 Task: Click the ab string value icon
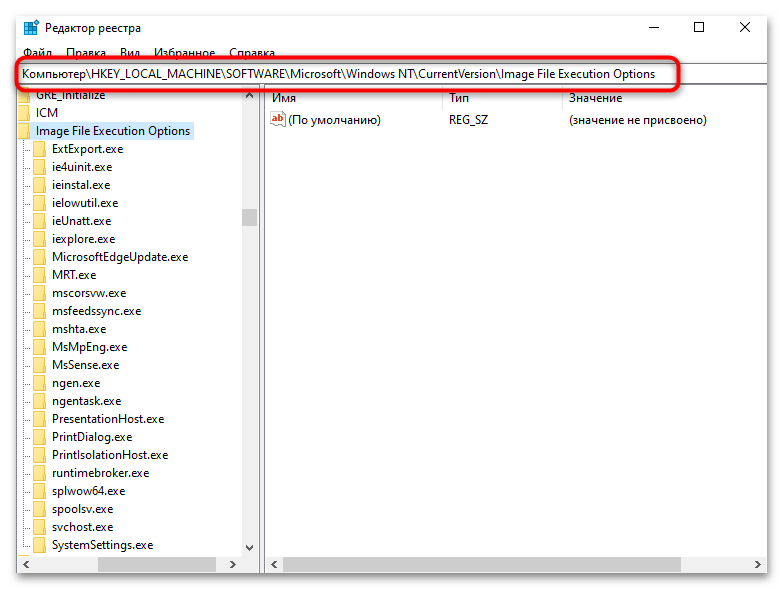tap(278, 119)
